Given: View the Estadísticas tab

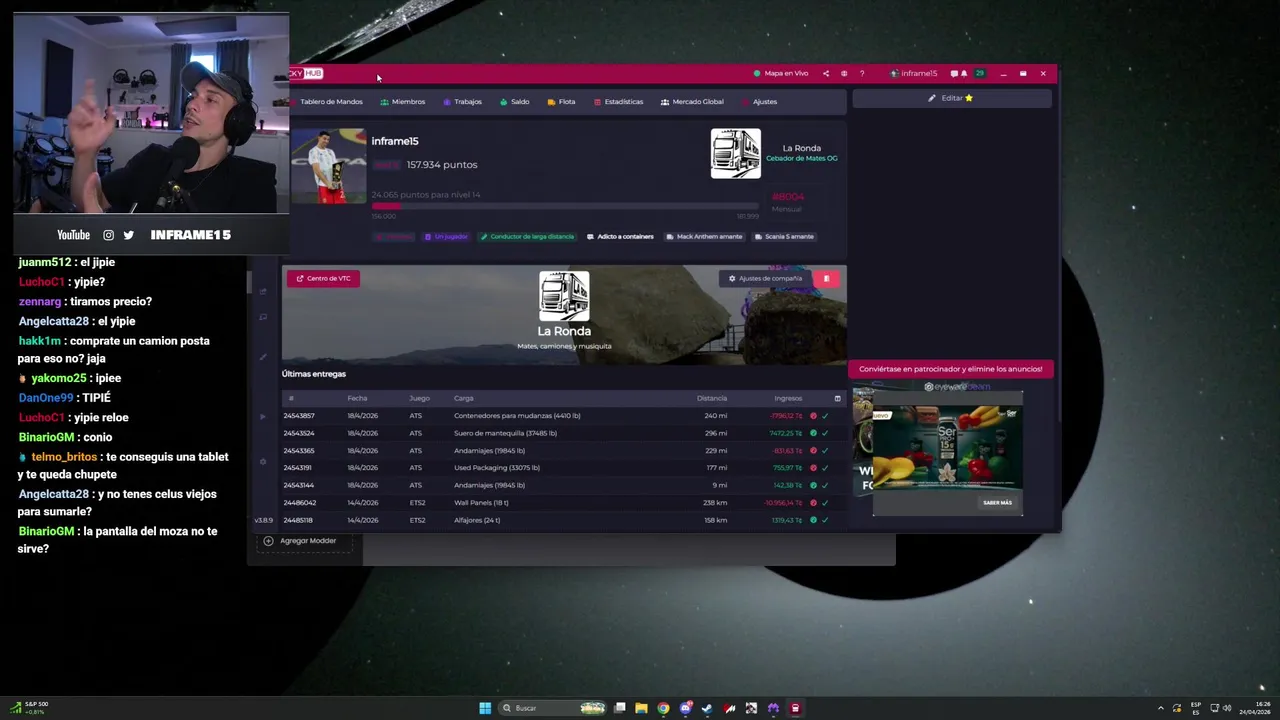Looking at the screenshot, I should pyautogui.click(x=618, y=101).
